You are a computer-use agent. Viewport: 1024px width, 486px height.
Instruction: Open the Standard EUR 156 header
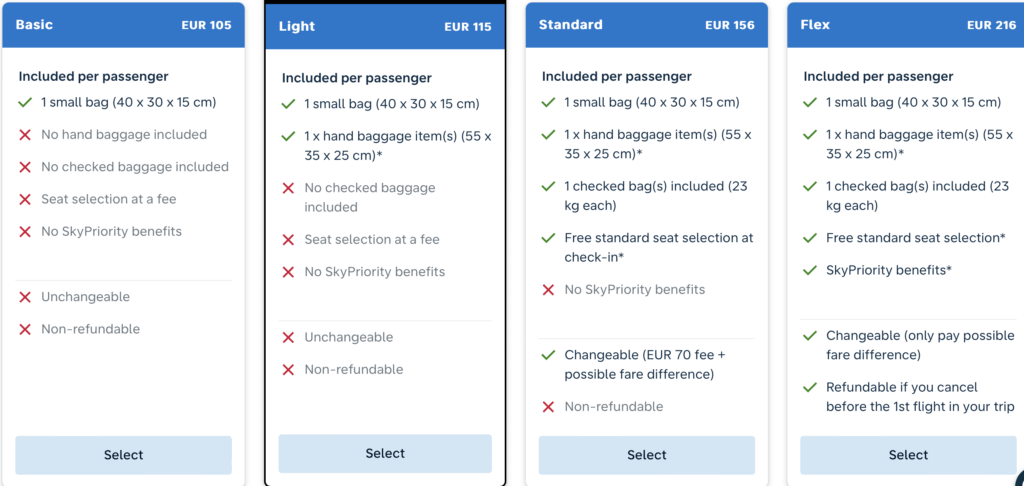647,25
